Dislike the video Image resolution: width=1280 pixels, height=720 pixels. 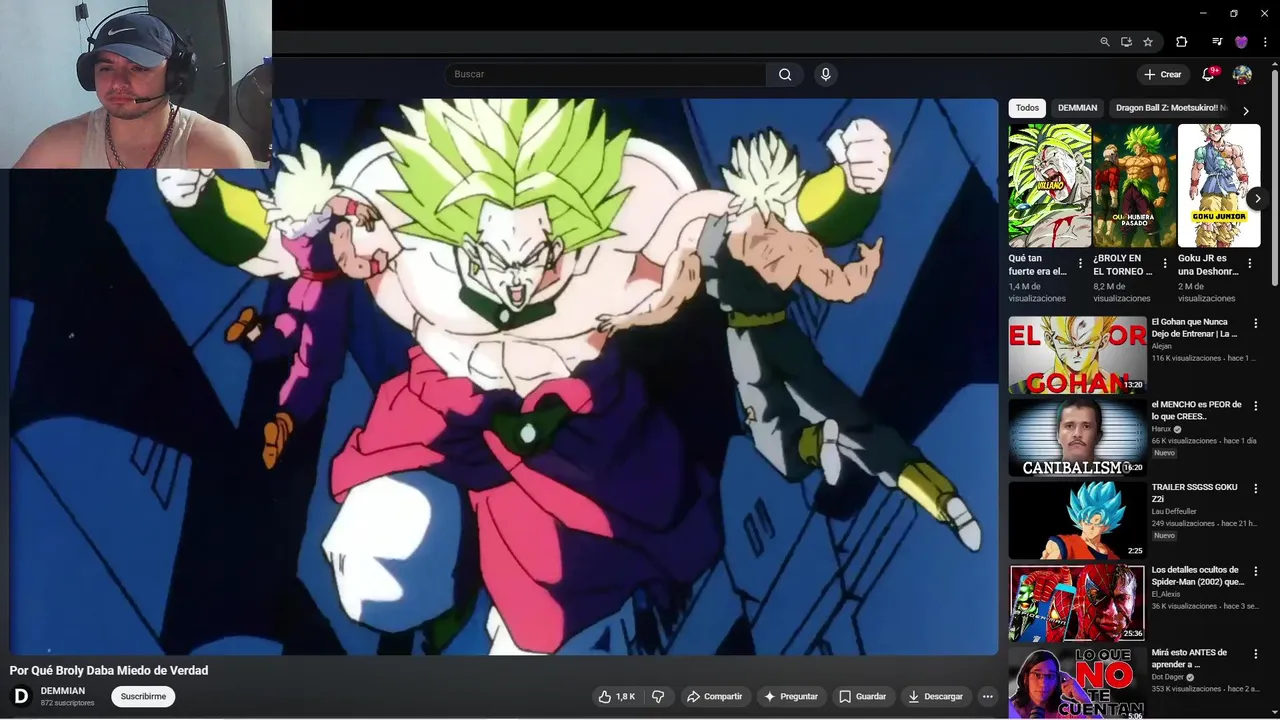[x=658, y=696]
